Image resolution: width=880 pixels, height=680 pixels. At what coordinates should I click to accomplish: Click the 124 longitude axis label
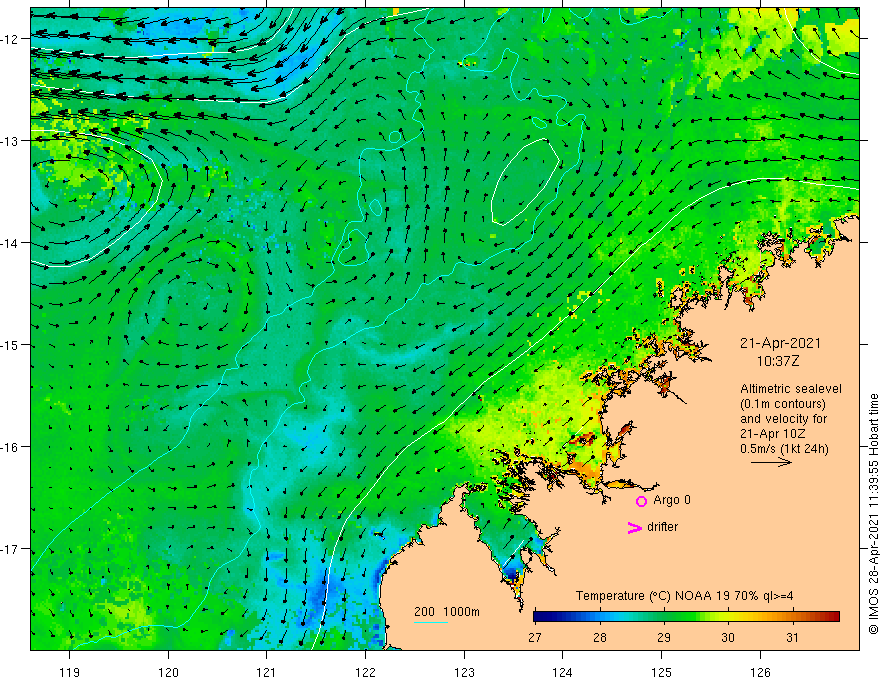(x=563, y=672)
